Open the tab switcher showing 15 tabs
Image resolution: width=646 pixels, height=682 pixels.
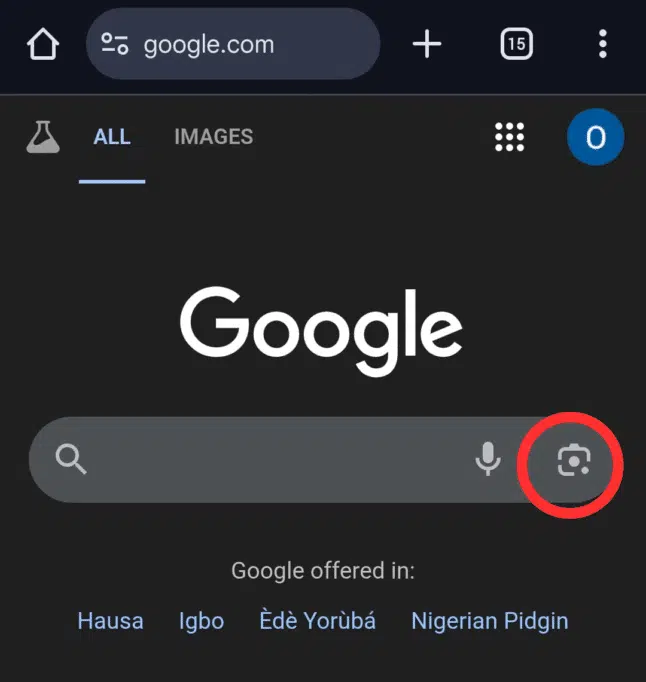click(x=516, y=45)
